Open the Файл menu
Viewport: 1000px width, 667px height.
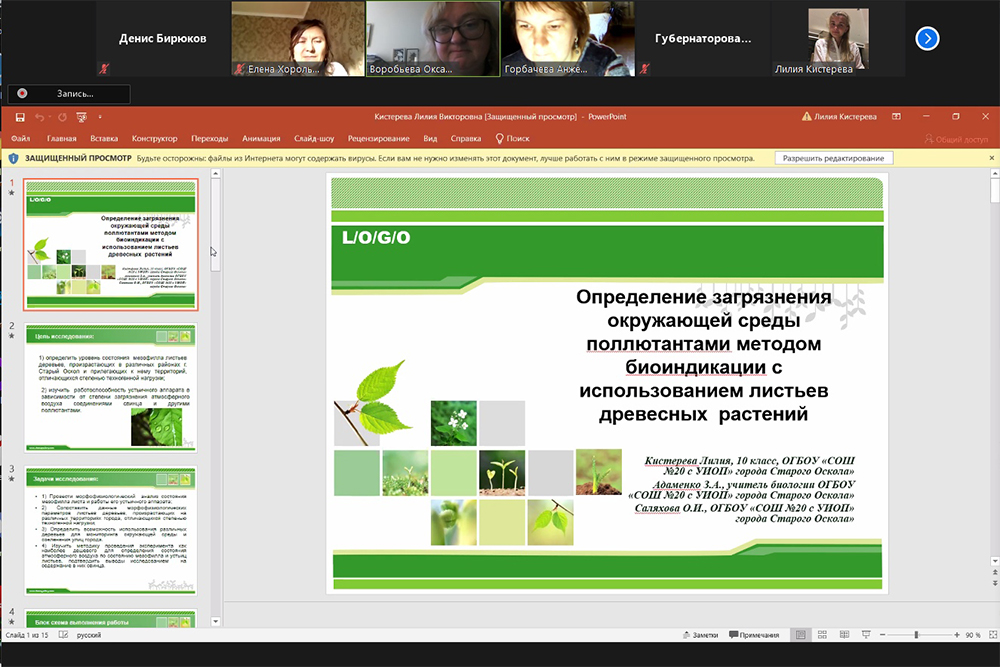[x=21, y=139]
